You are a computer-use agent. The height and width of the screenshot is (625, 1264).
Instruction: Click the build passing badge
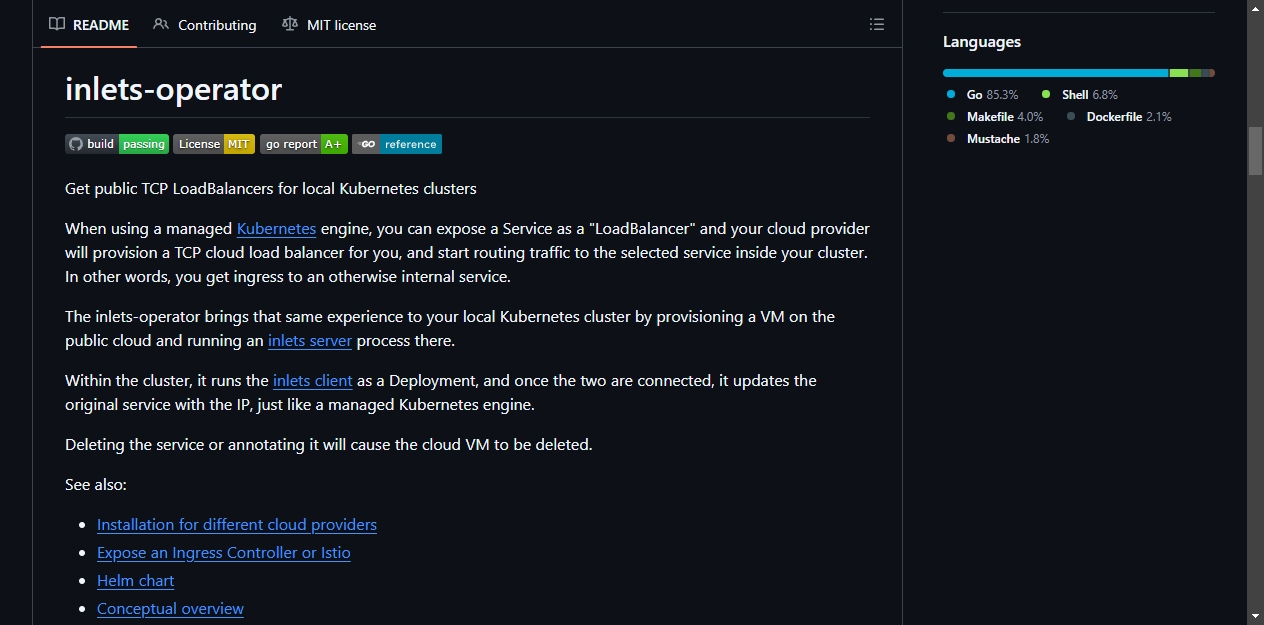click(117, 144)
